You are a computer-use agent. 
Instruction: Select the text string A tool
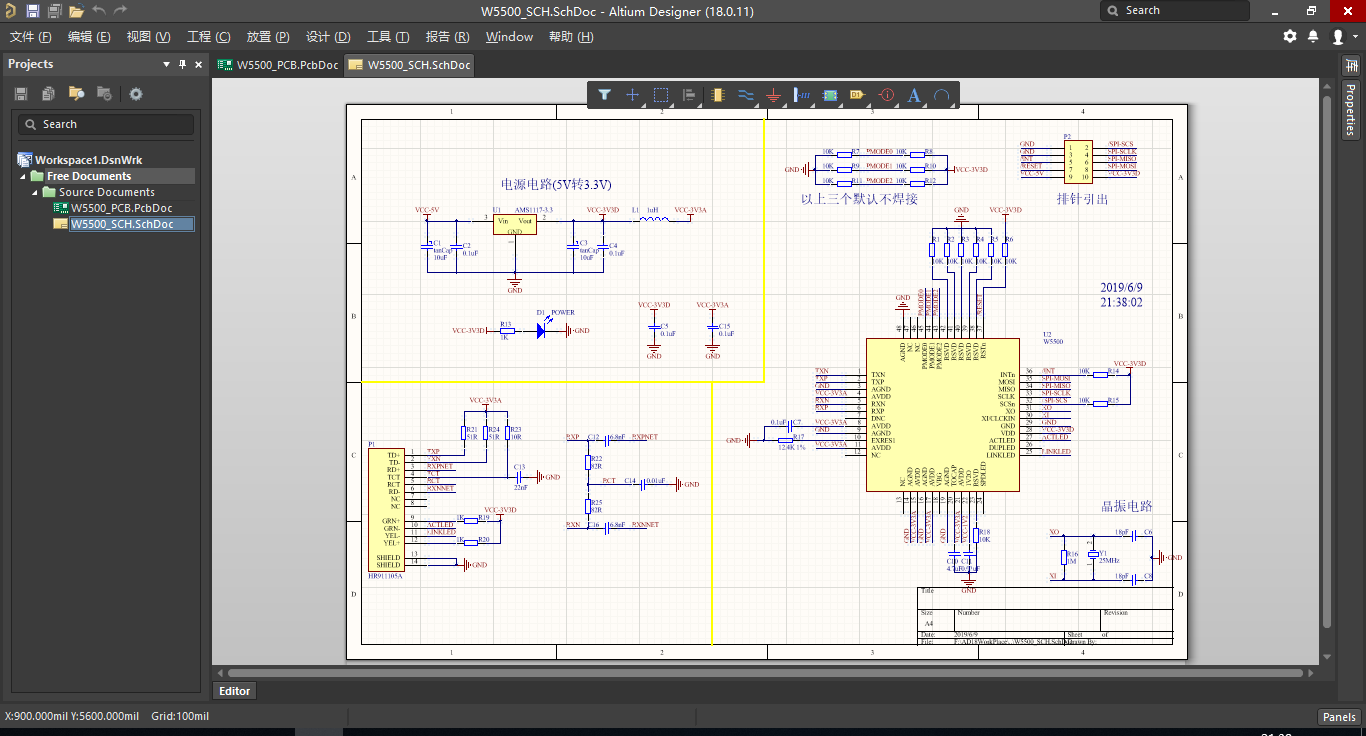pos(913,95)
